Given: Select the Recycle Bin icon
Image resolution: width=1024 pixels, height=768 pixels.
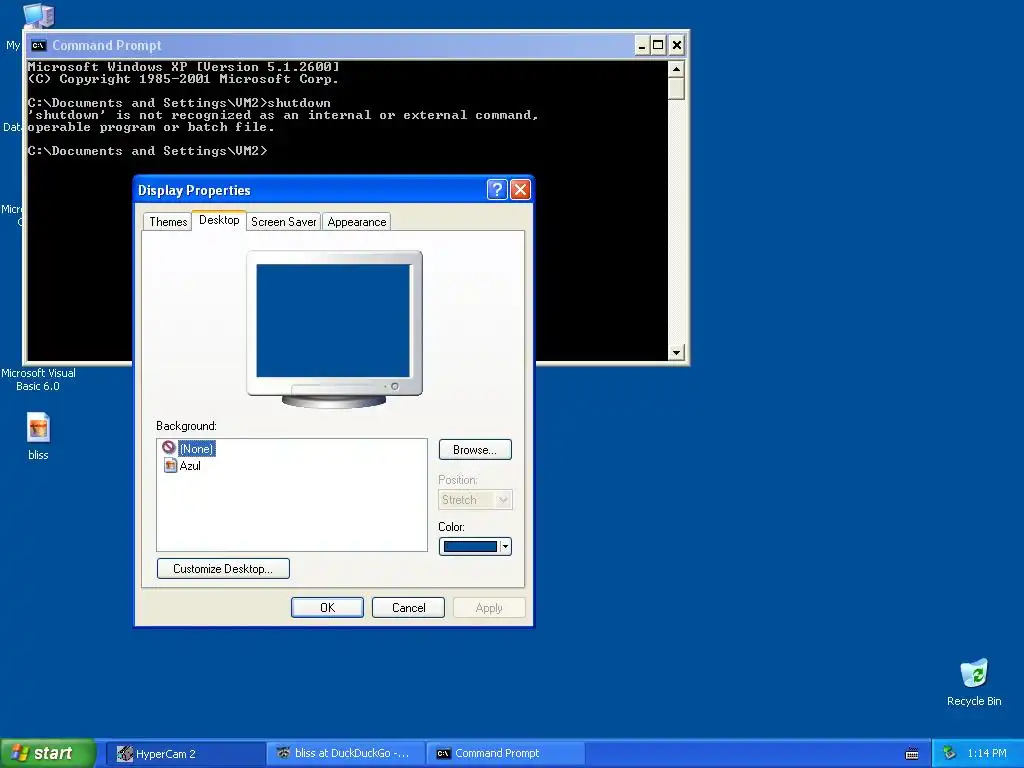Looking at the screenshot, I should (x=974, y=674).
